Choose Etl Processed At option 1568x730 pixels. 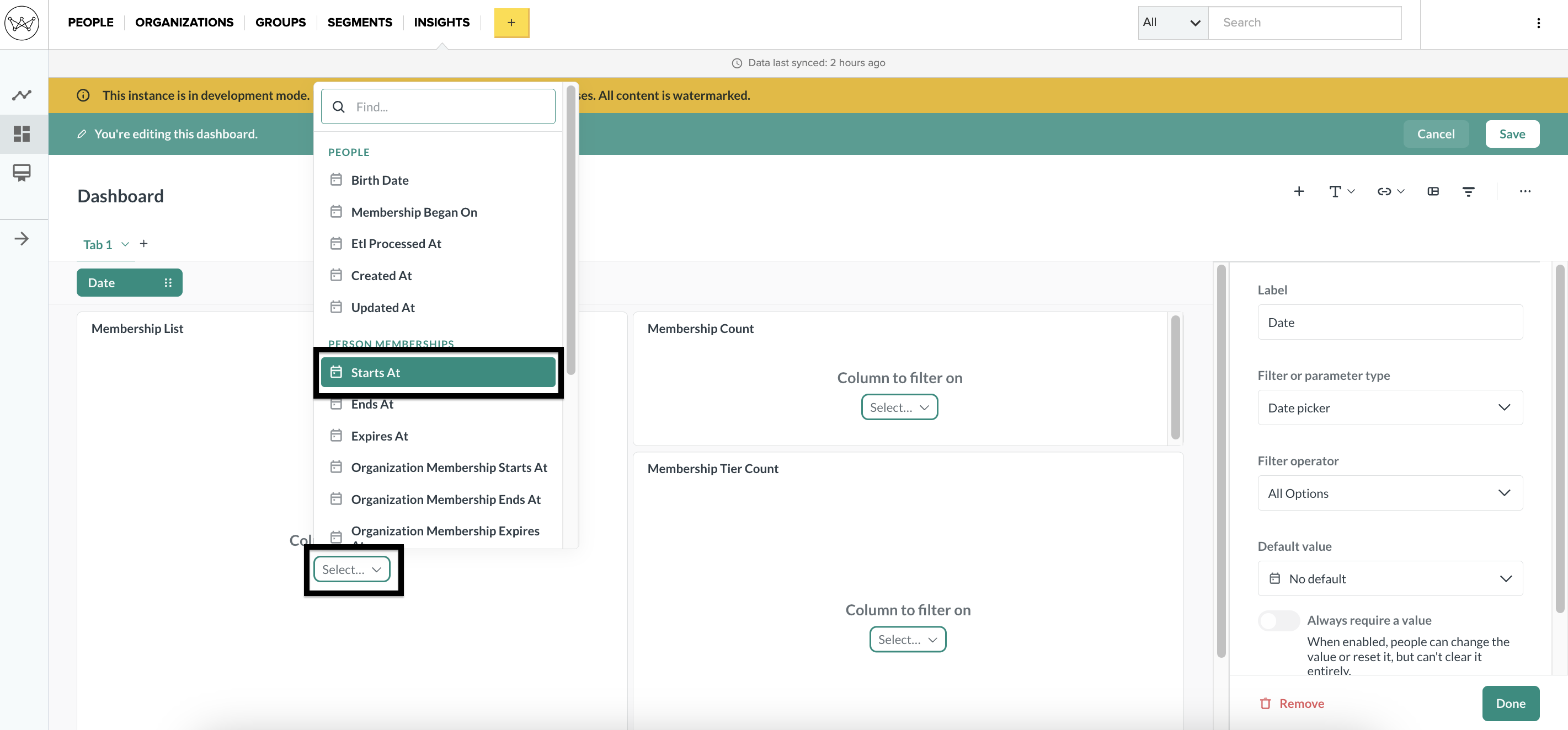[438, 243]
